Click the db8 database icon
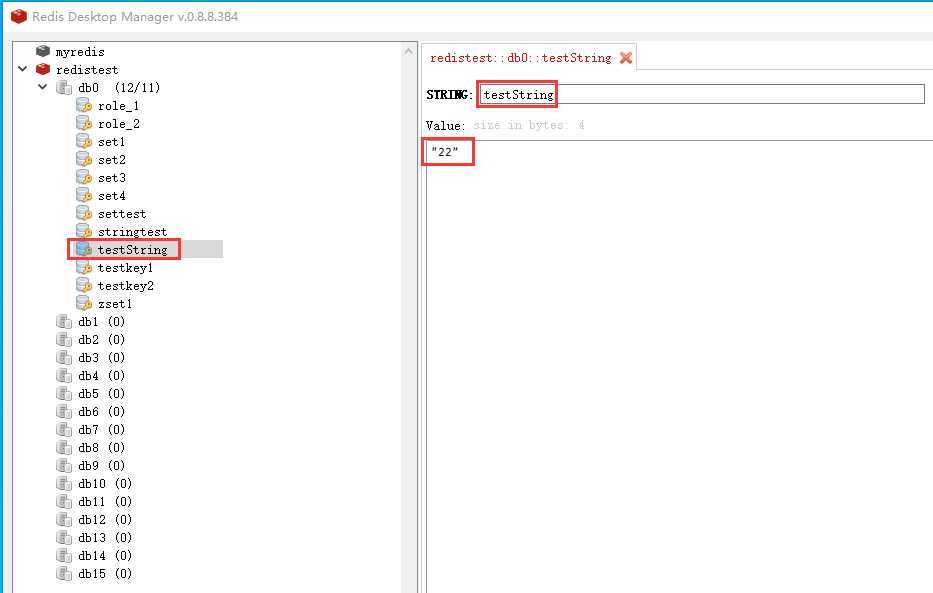 coord(64,447)
